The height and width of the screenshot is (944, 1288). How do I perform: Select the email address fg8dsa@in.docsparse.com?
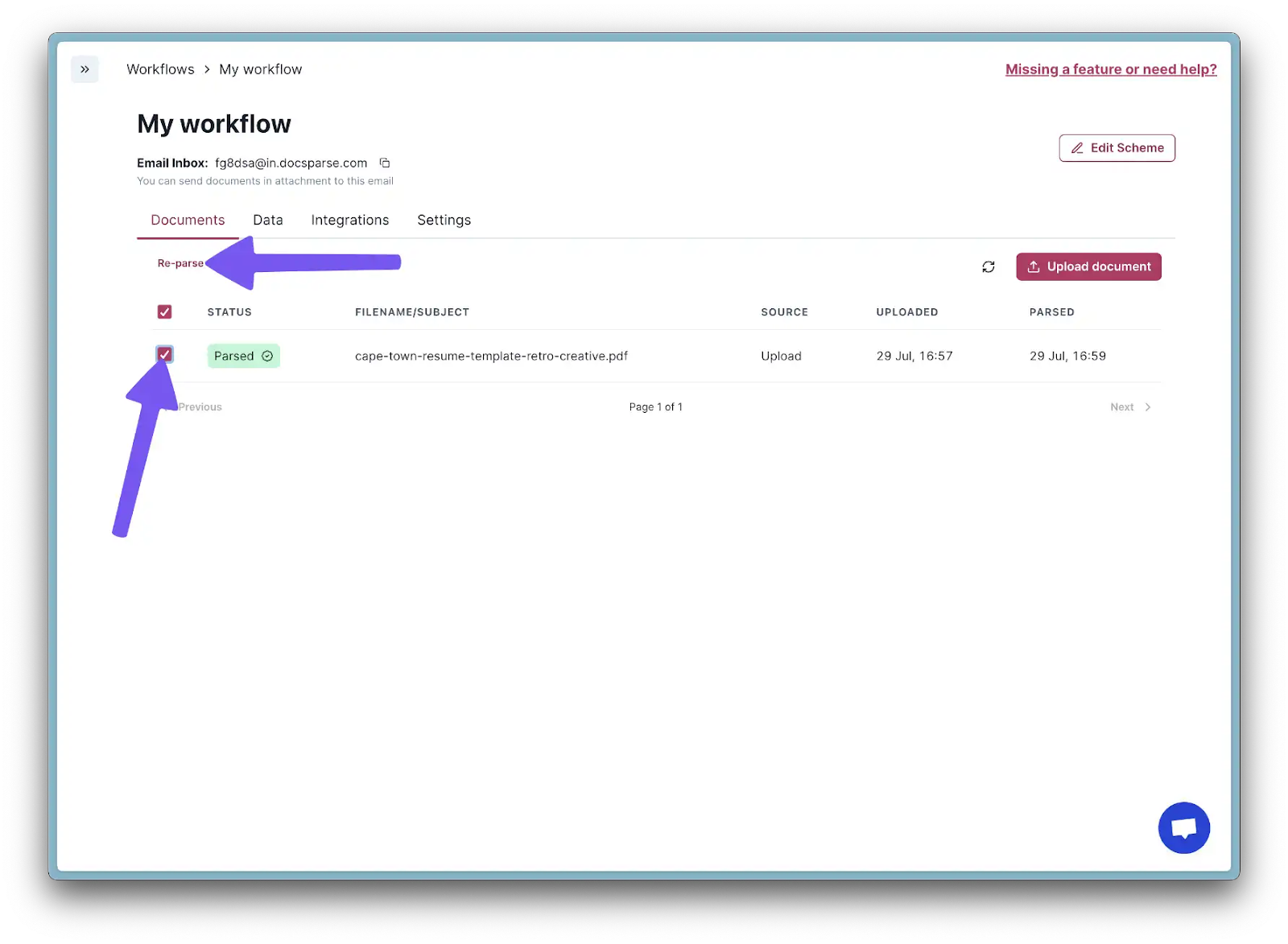(x=291, y=163)
